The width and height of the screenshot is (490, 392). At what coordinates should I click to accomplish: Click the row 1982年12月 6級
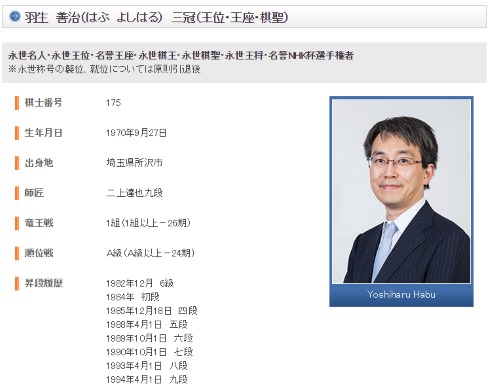pos(140,283)
